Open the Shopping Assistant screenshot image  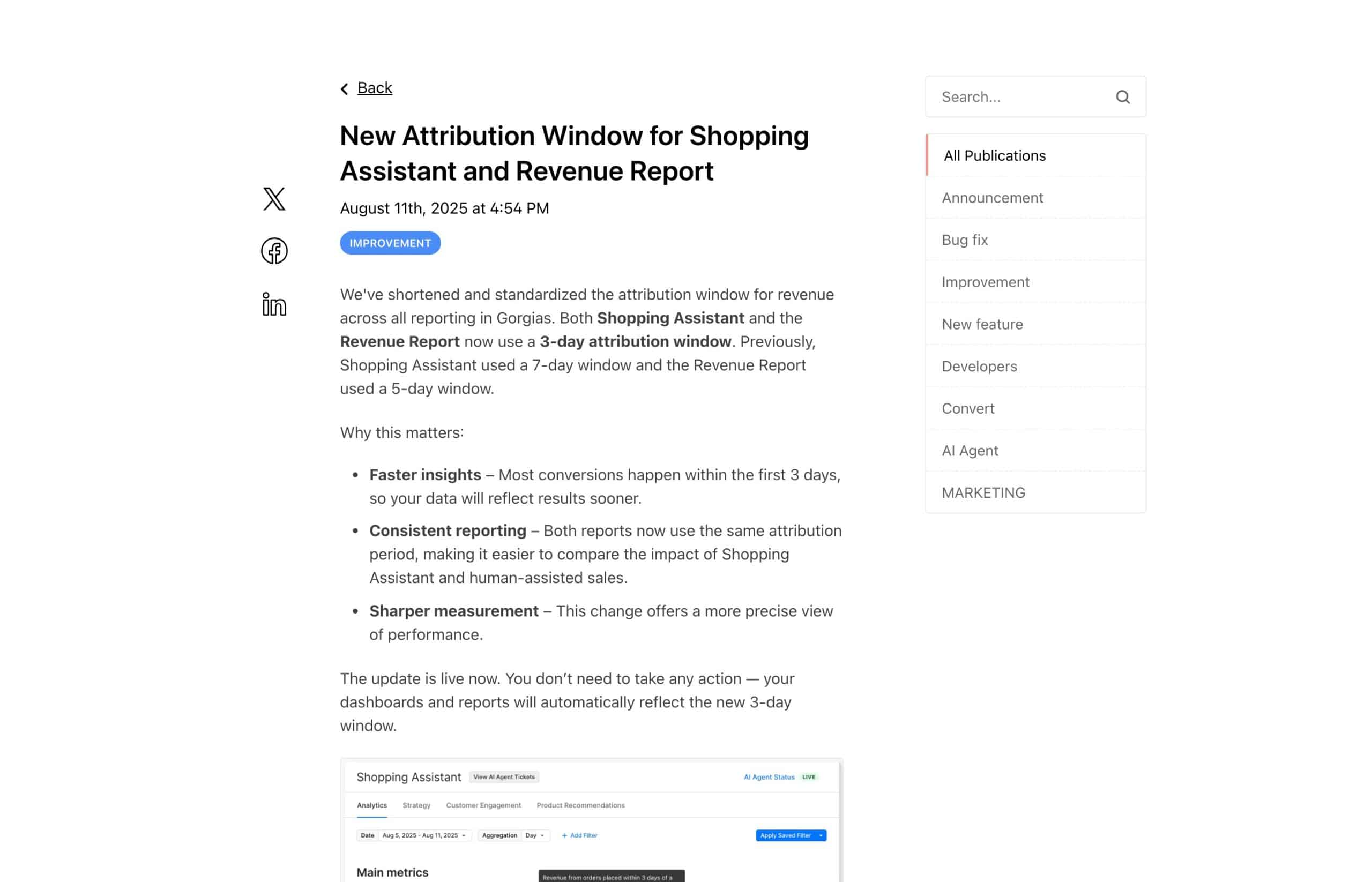[x=591, y=819]
